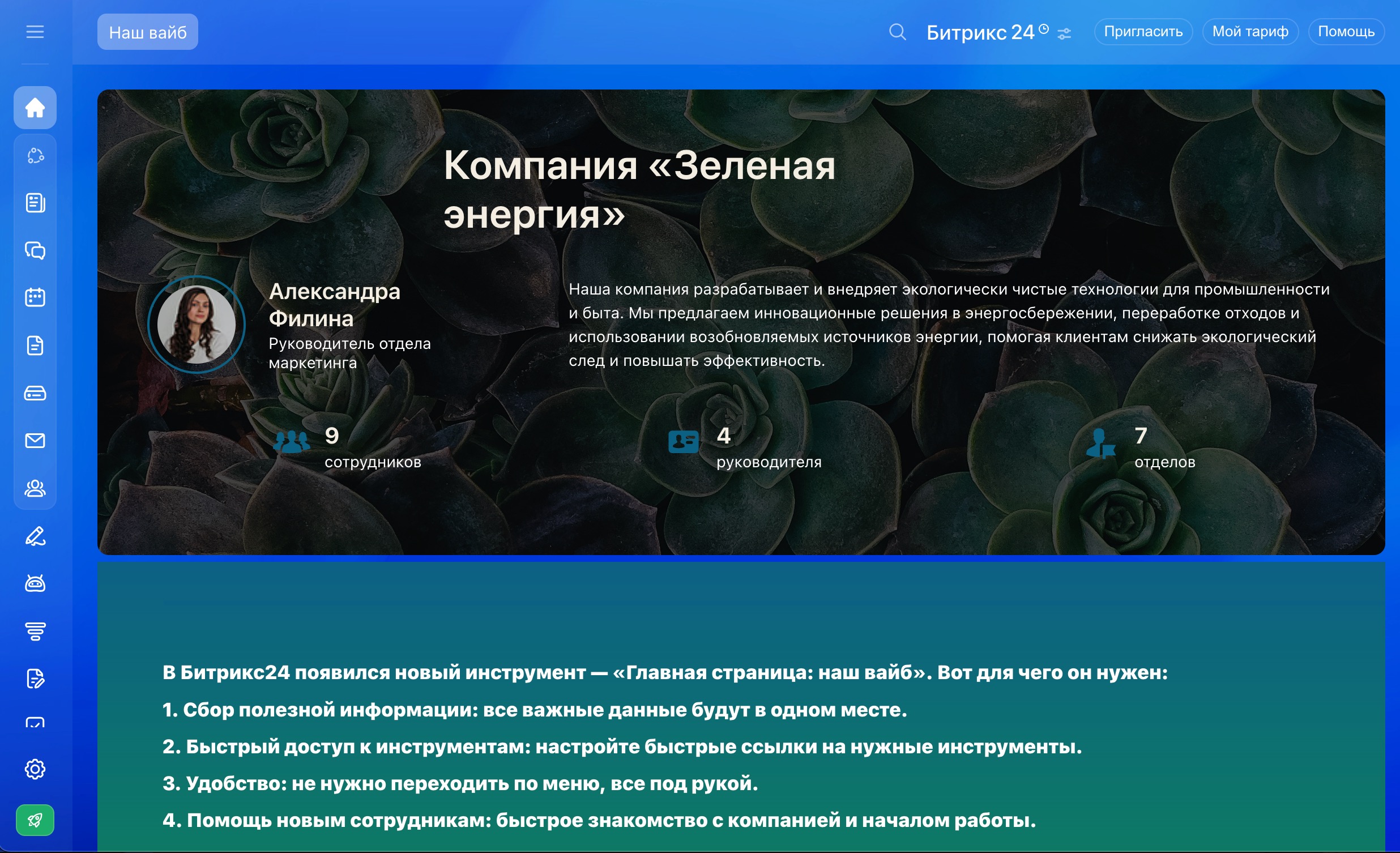
Task: Click the «Помощь» button
Action: tap(1346, 31)
